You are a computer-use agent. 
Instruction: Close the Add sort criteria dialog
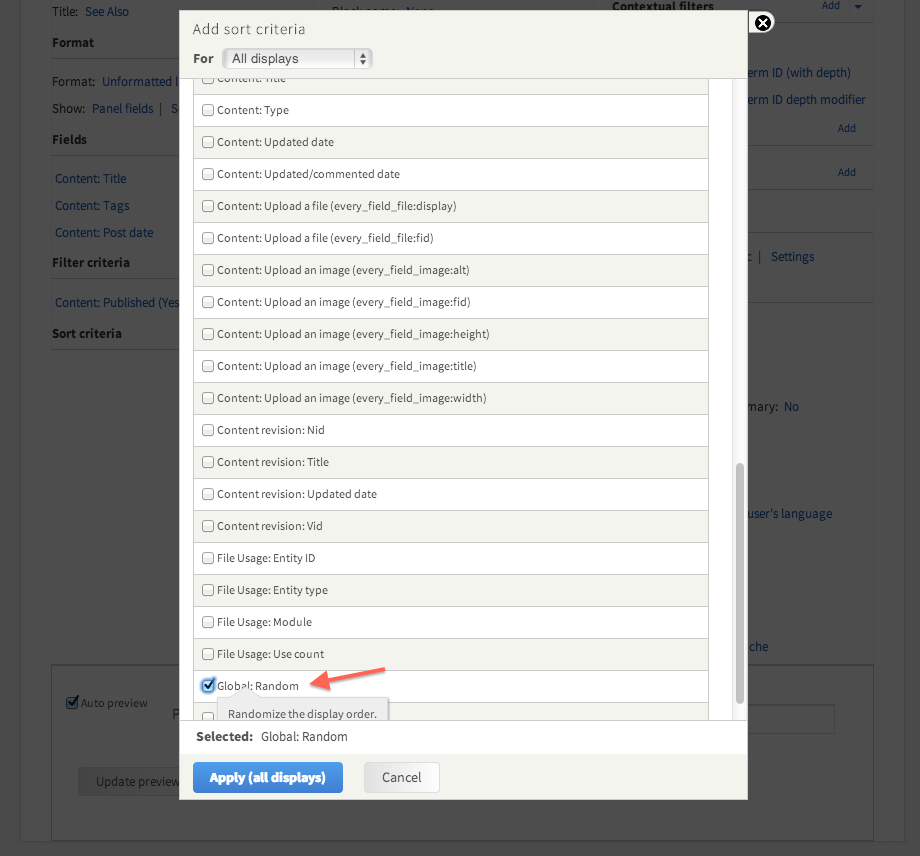pos(762,23)
